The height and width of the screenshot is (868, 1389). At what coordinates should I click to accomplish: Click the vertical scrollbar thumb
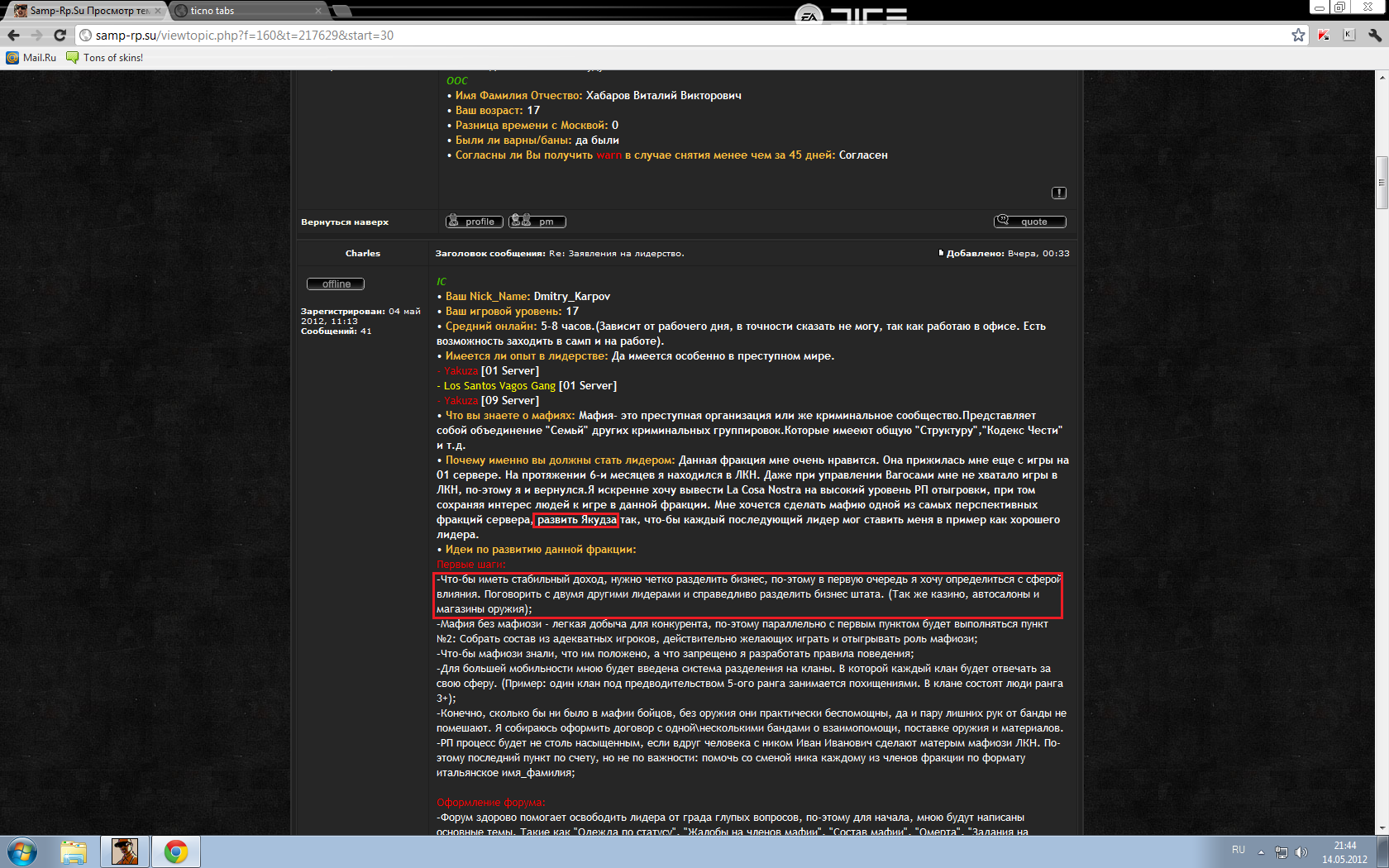1382,182
